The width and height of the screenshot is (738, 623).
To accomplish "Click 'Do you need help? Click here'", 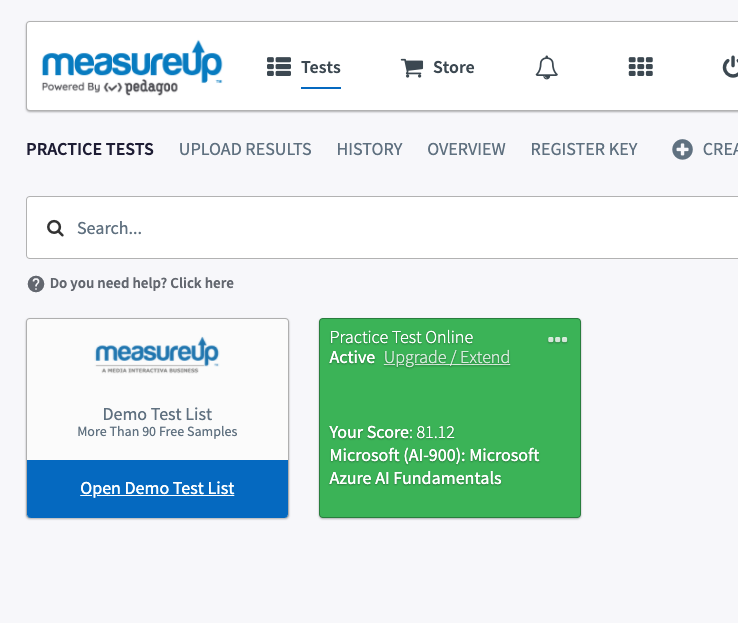I will (142, 283).
